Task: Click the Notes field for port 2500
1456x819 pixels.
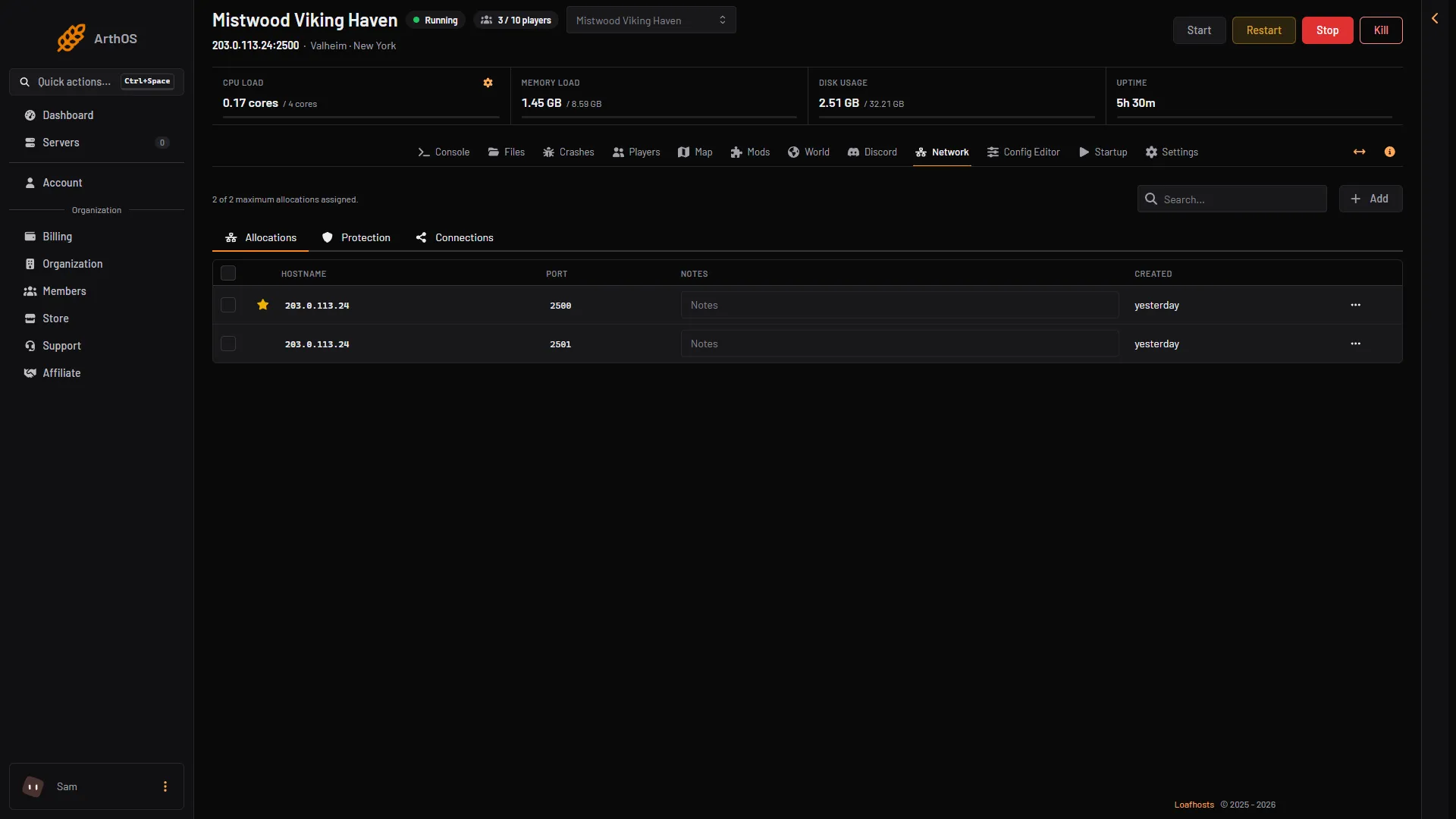Action: tap(899, 305)
